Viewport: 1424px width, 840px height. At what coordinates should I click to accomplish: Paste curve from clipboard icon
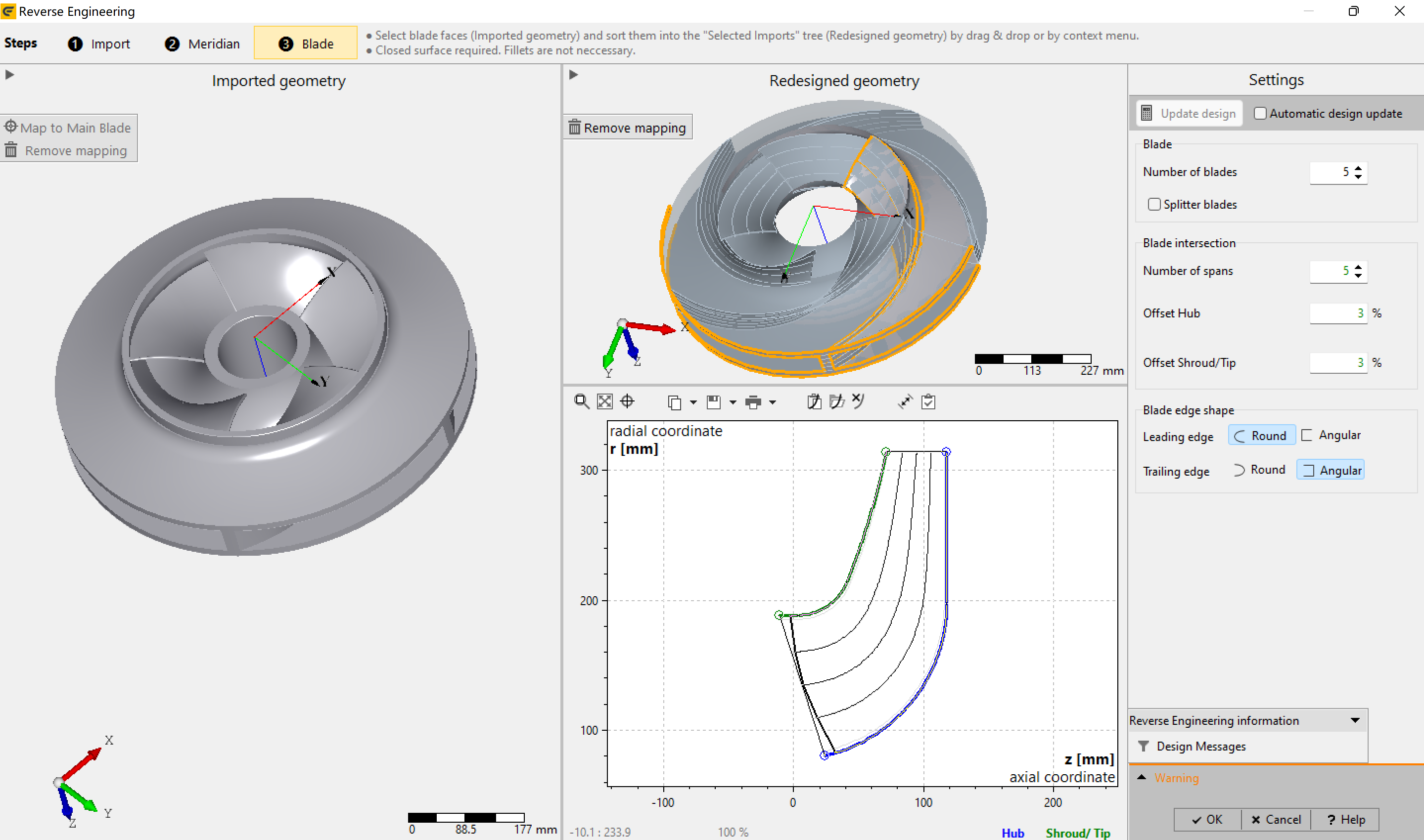coord(814,402)
